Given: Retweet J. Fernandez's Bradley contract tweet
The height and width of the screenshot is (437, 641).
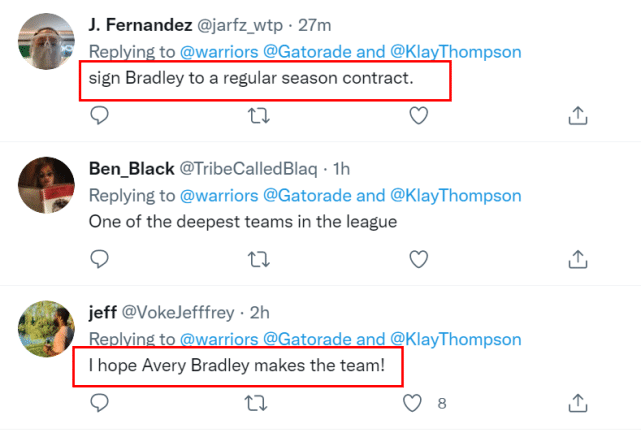Looking at the screenshot, I should [259, 117].
